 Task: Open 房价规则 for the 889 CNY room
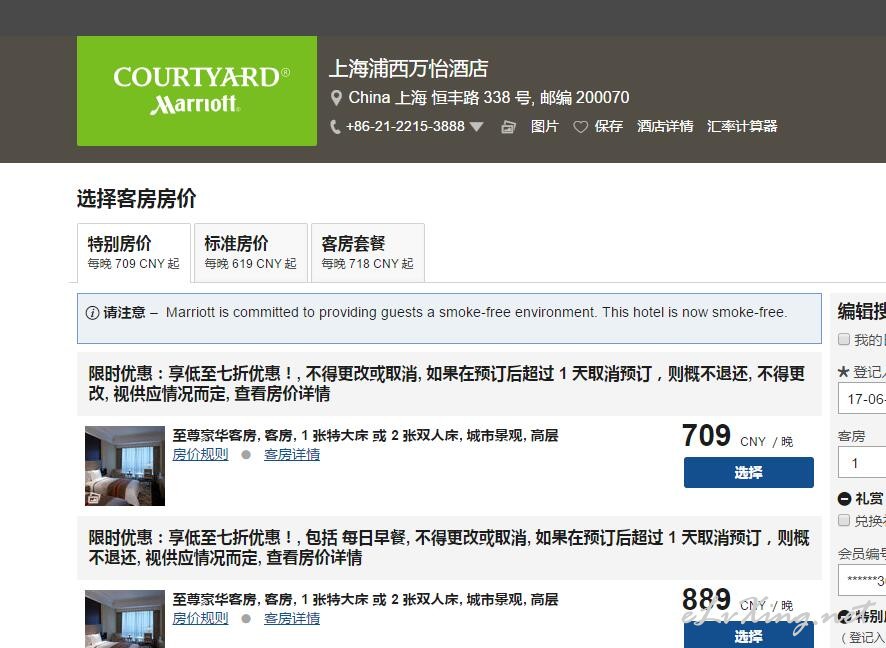point(201,618)
